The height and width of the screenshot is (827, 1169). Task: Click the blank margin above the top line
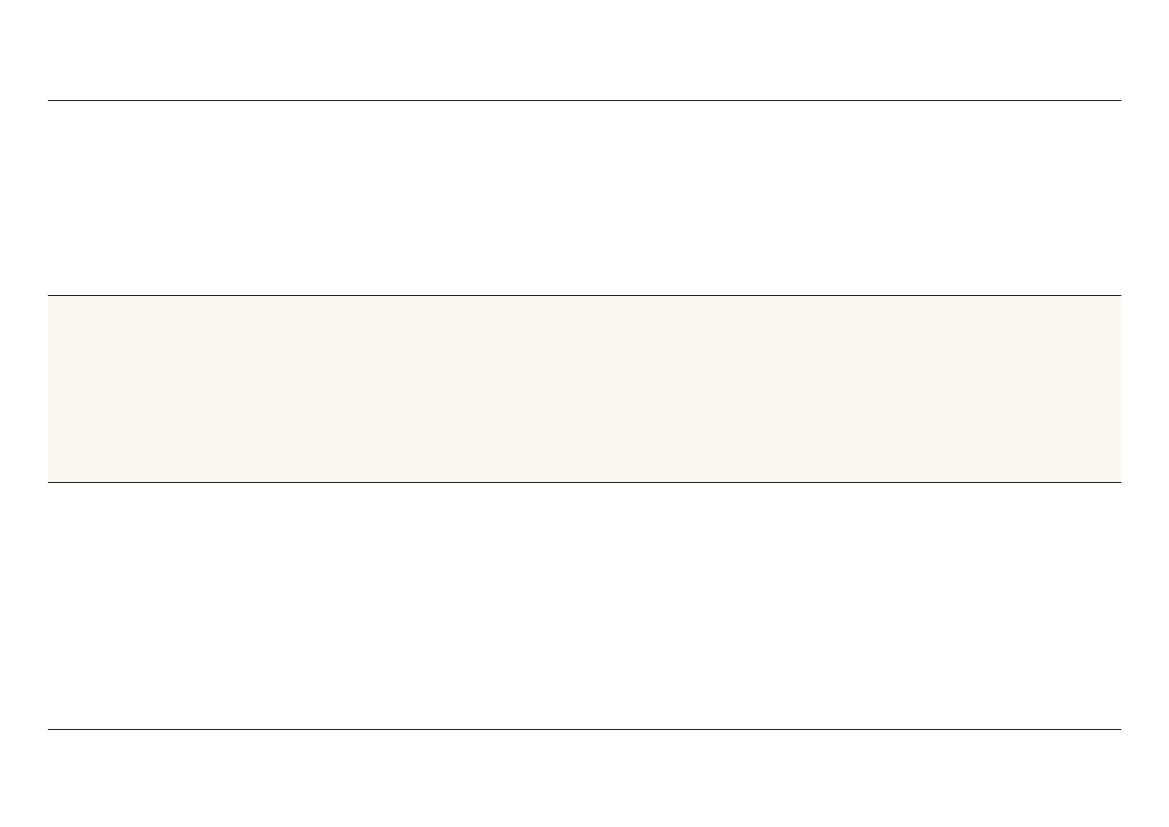click(x=584, y=49)
